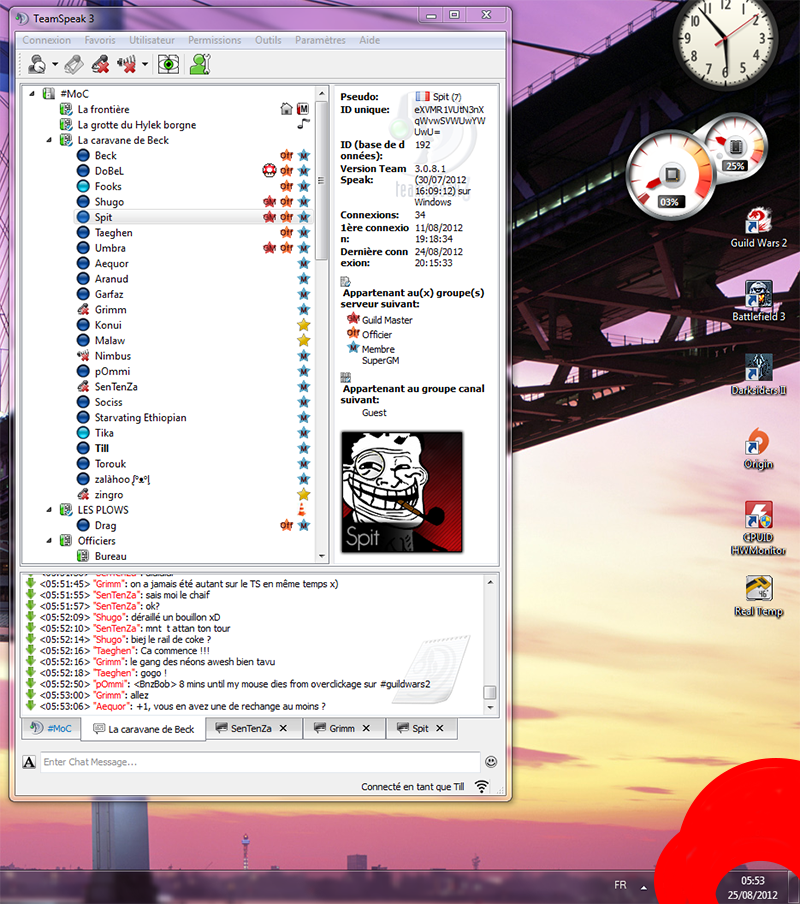Open the Favoris menu
Viewport: 800px width, 904px height.
[x=100, y=40]
